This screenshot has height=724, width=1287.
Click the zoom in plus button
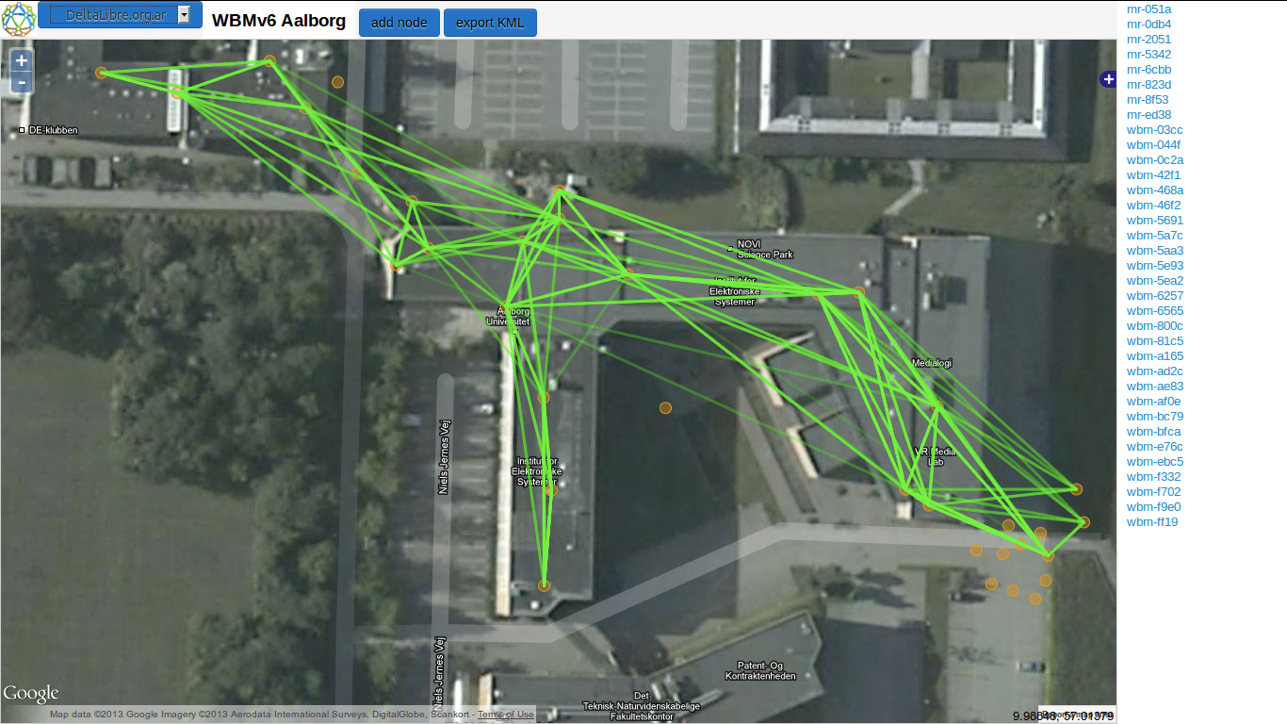(21, 60)
